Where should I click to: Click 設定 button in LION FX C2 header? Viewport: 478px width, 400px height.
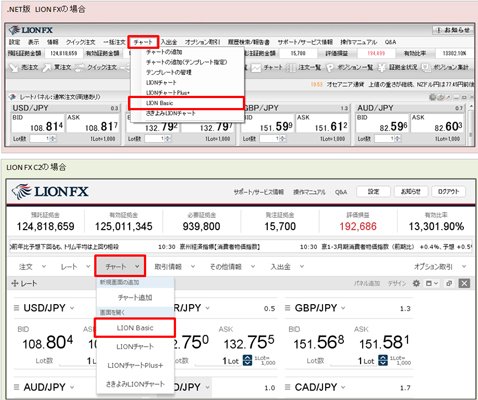pos(373,192)
